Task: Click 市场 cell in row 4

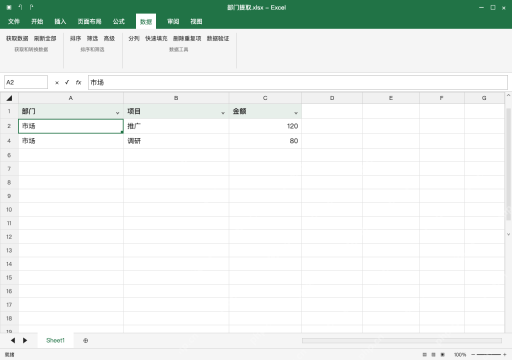Action: click(71, 141)
